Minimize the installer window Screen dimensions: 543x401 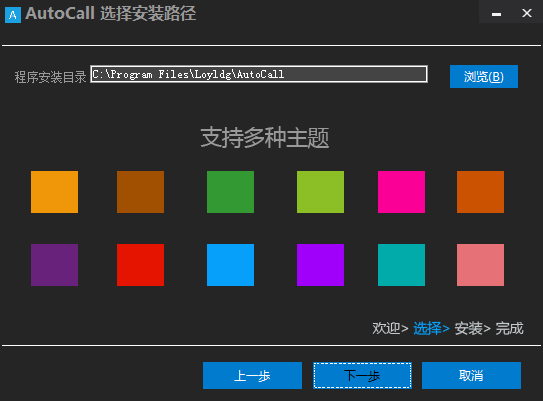click(x=497, y=14)
